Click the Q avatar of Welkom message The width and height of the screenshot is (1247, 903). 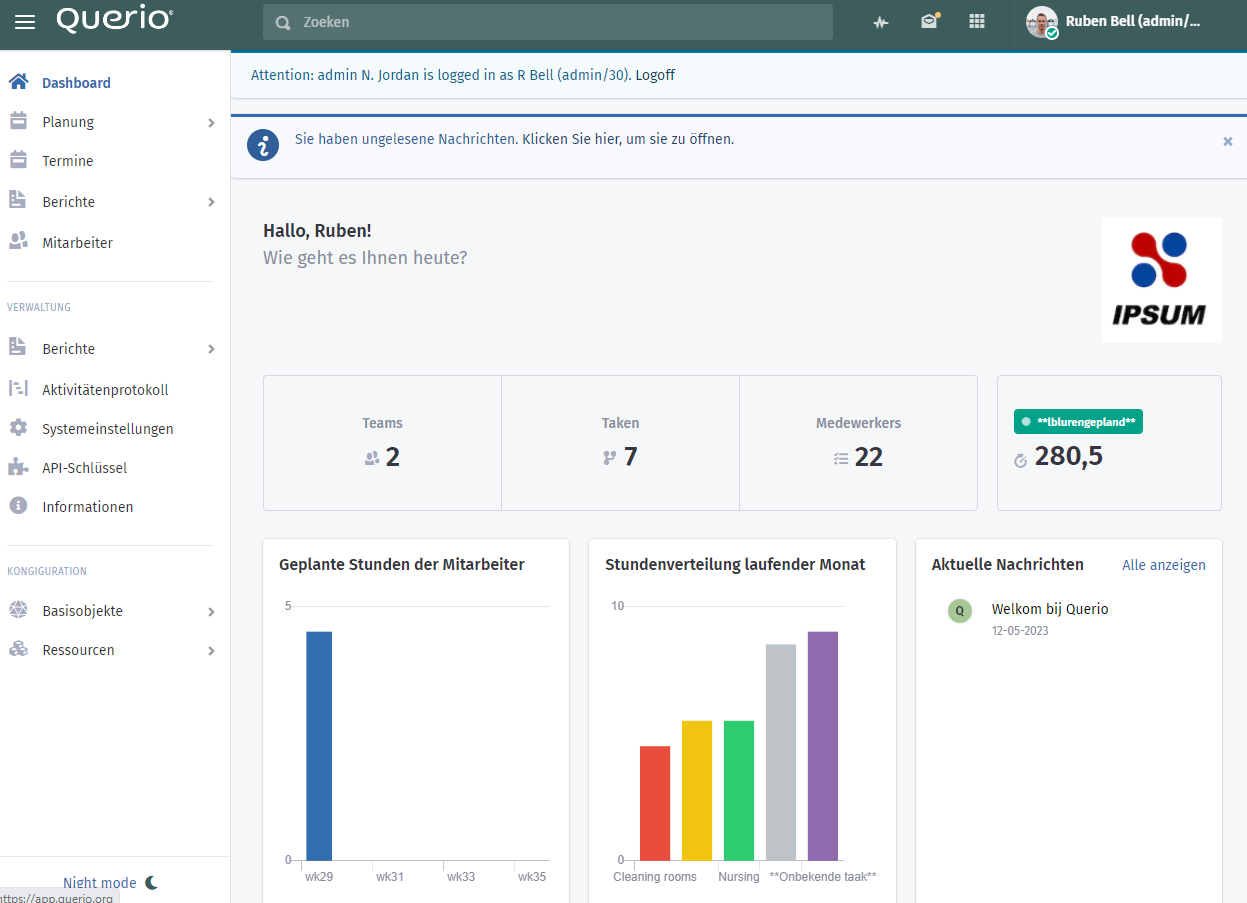pos(960,610)
